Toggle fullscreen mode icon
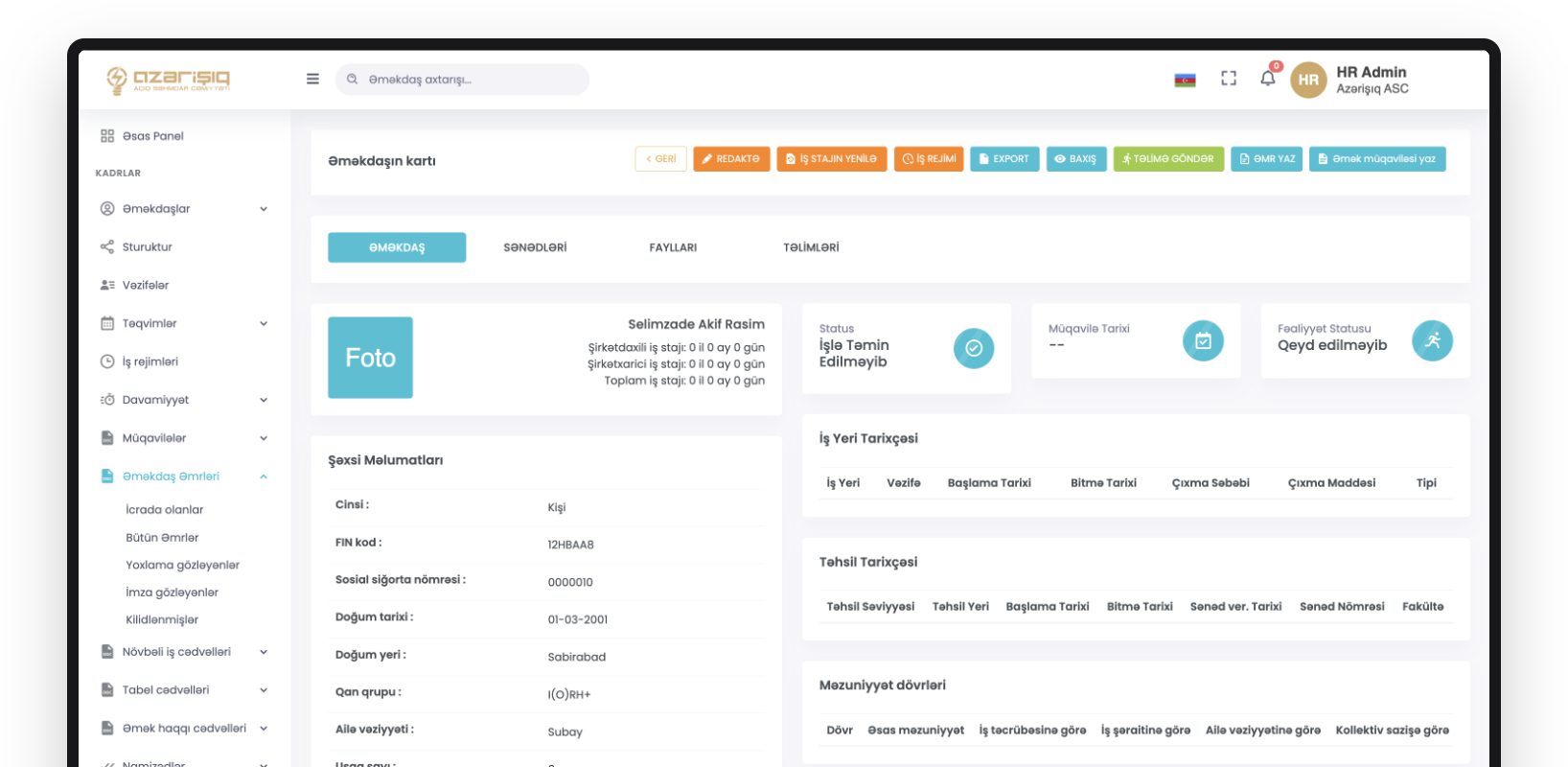This screenshot has height=767, width=1568. [1229, 79]
